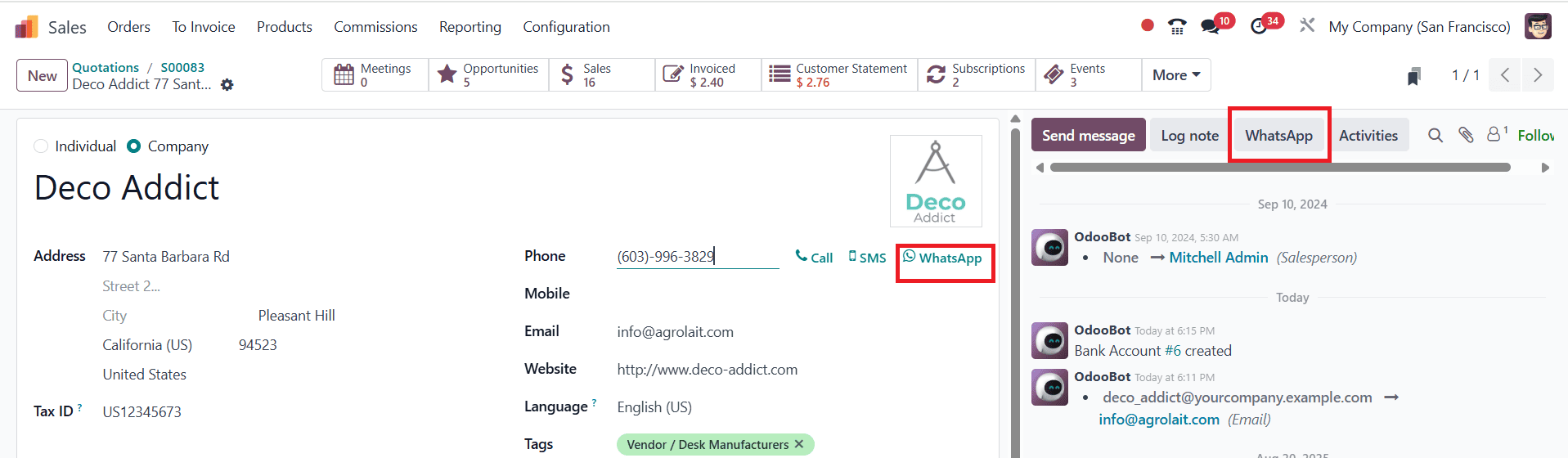
Task: Click the chatter scrollbar right arrow
Action: point(1545,168)
